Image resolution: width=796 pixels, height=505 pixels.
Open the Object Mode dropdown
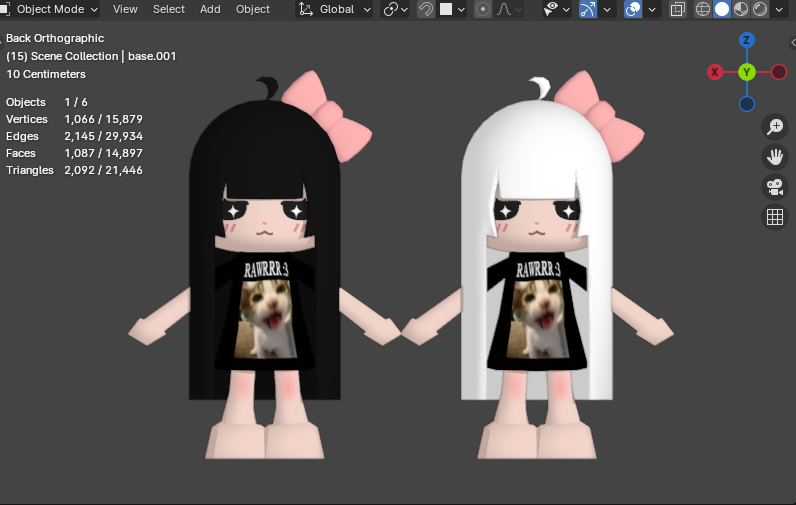pos(50,9)
